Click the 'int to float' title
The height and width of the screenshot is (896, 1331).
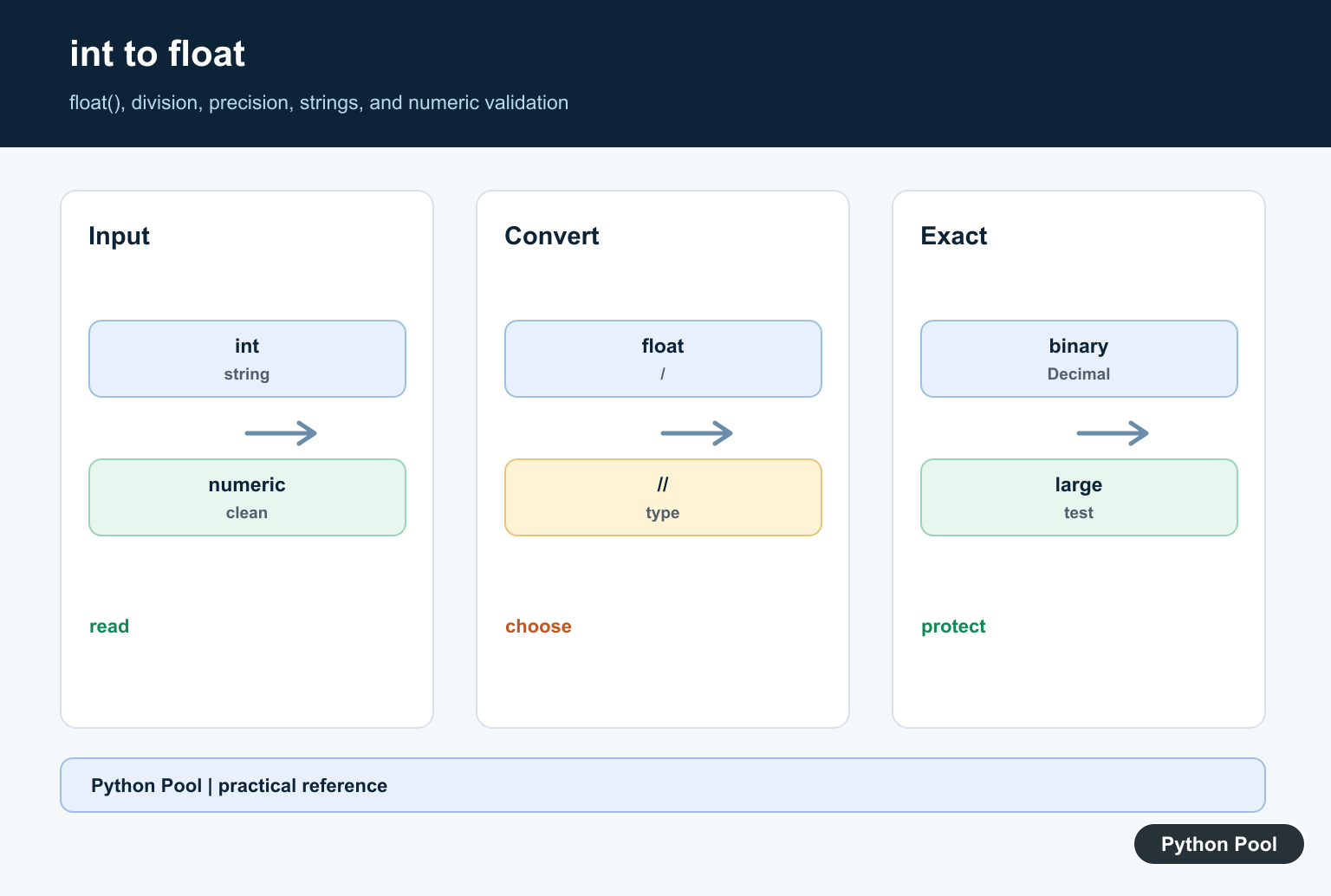click(157, 54)
